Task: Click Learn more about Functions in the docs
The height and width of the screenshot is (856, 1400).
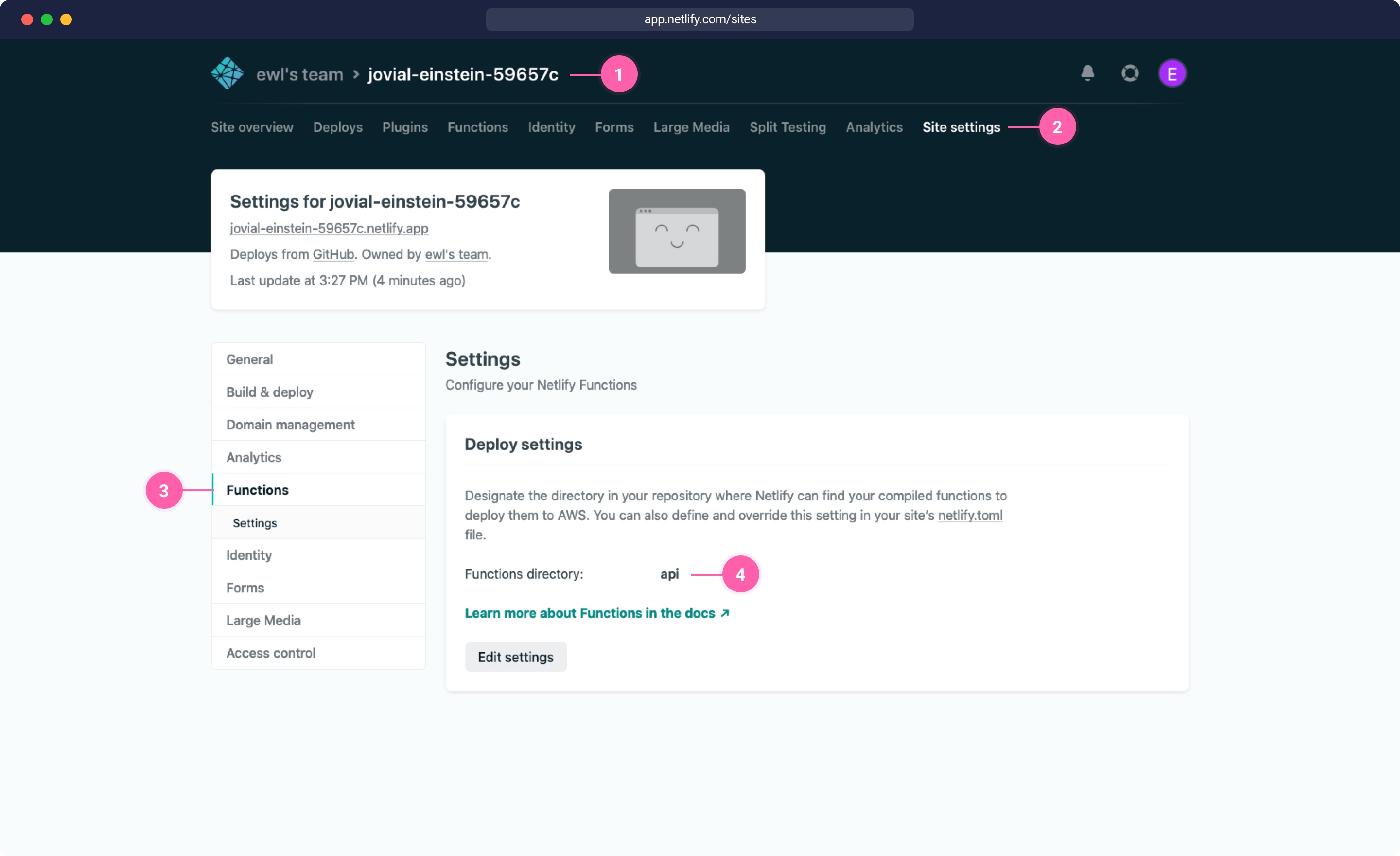Action: (x=597, y=613)
